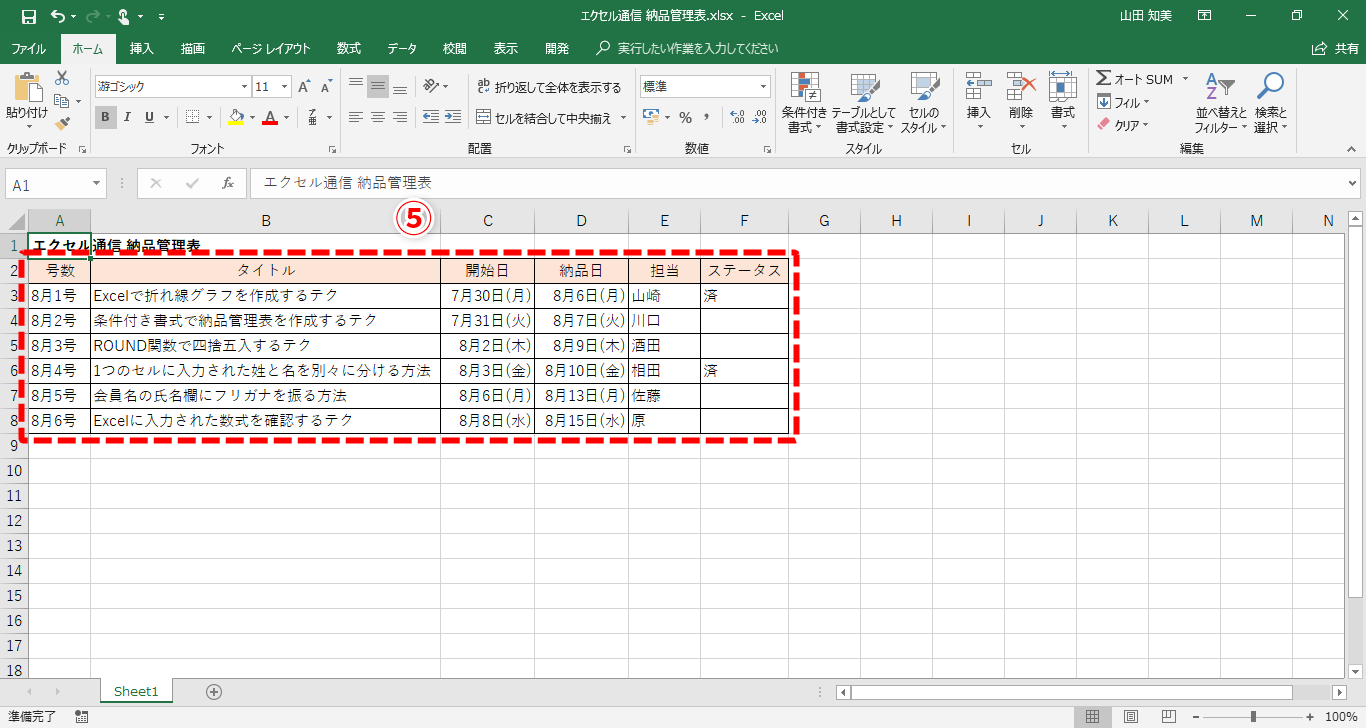This screenshot has height=728, width=1366.
Task: Switch to the Formulas (数式) tab
Action: click(x=349, y=48)
